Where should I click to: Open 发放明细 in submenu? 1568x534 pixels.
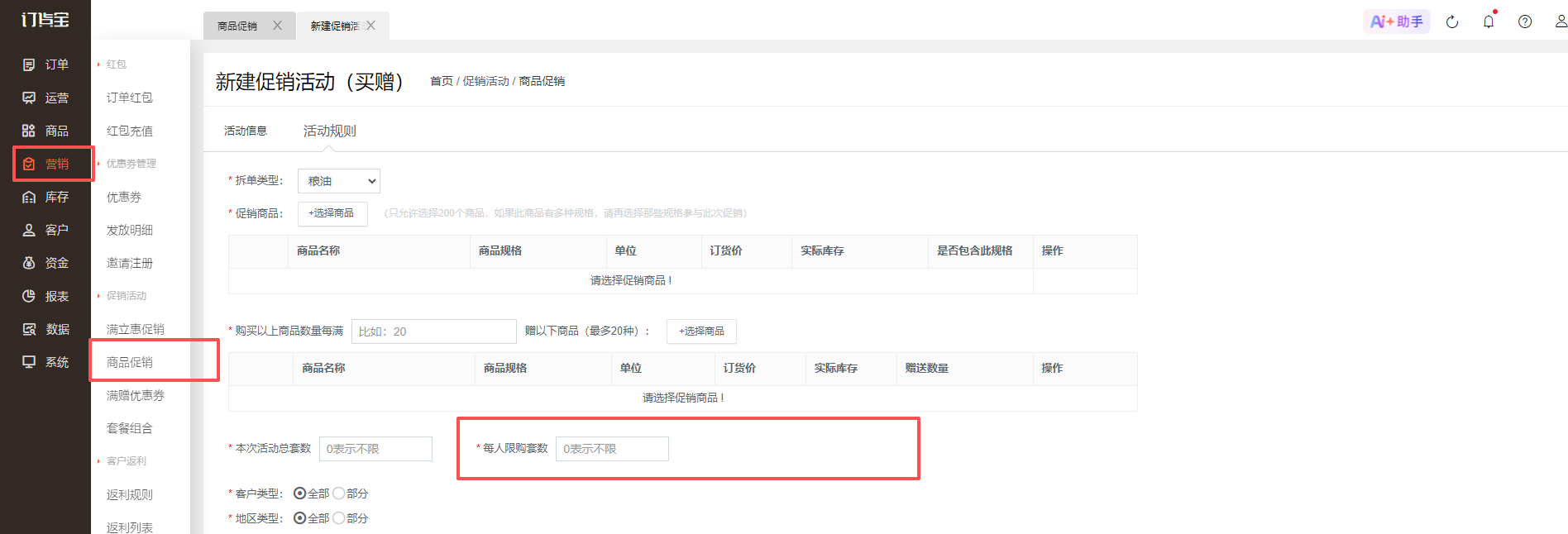(x=130, y=230)
